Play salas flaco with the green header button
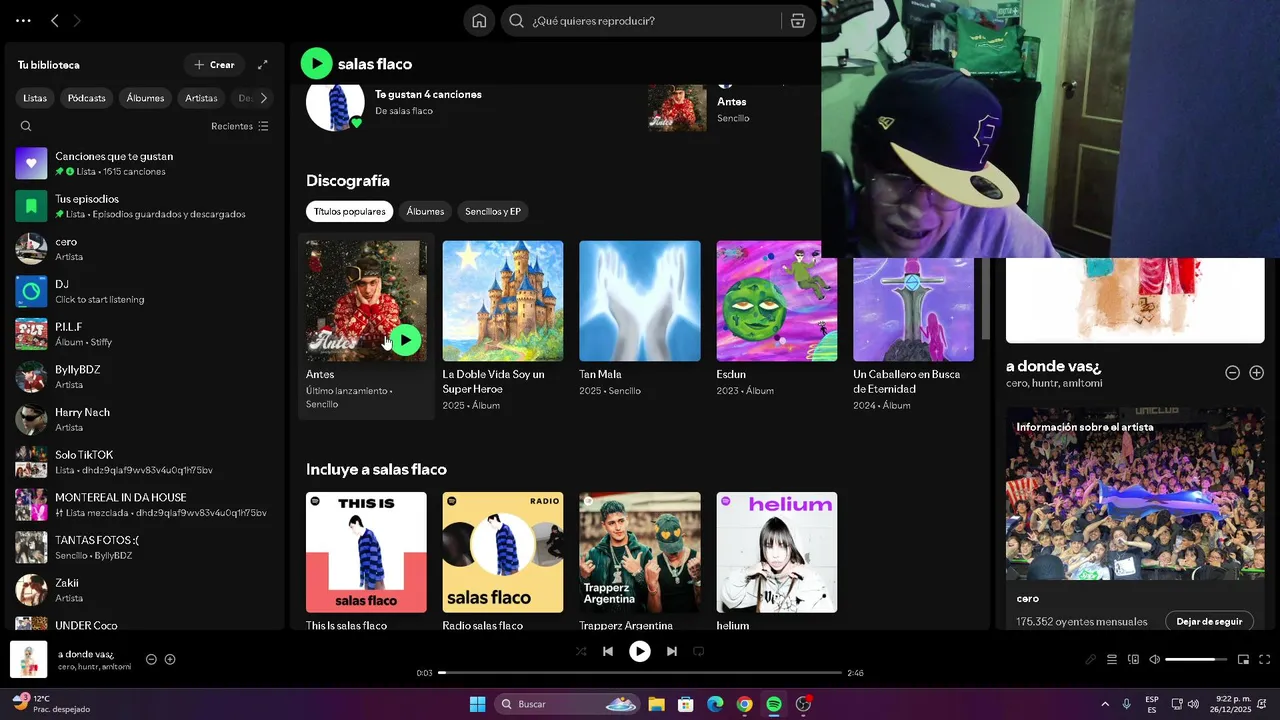1280x720 pixels. tap(316, 64)
